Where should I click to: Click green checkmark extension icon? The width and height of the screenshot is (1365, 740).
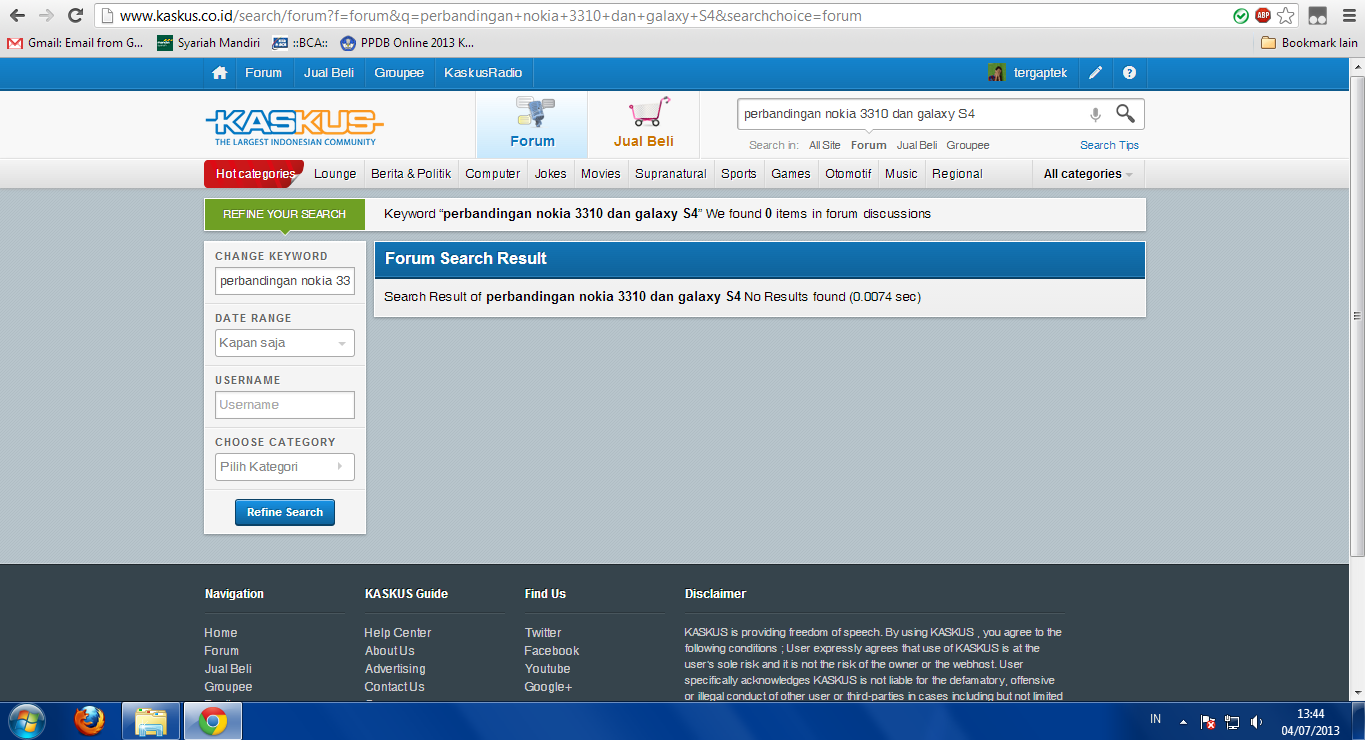click(1241, 16)
